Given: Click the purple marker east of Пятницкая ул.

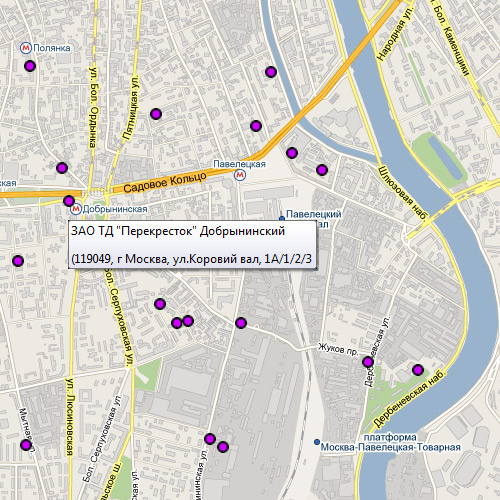Looking at the screenshot, I should tap(156, 114).
